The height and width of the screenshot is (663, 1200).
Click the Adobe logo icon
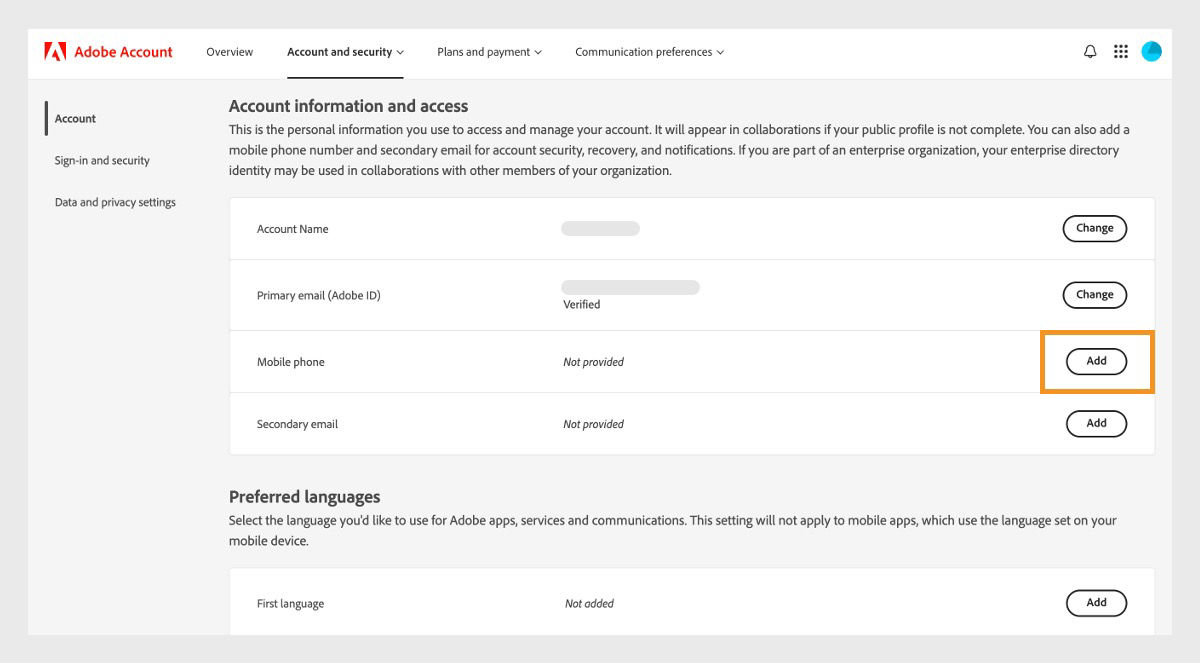pyautogui.click(x=55, y=52)
